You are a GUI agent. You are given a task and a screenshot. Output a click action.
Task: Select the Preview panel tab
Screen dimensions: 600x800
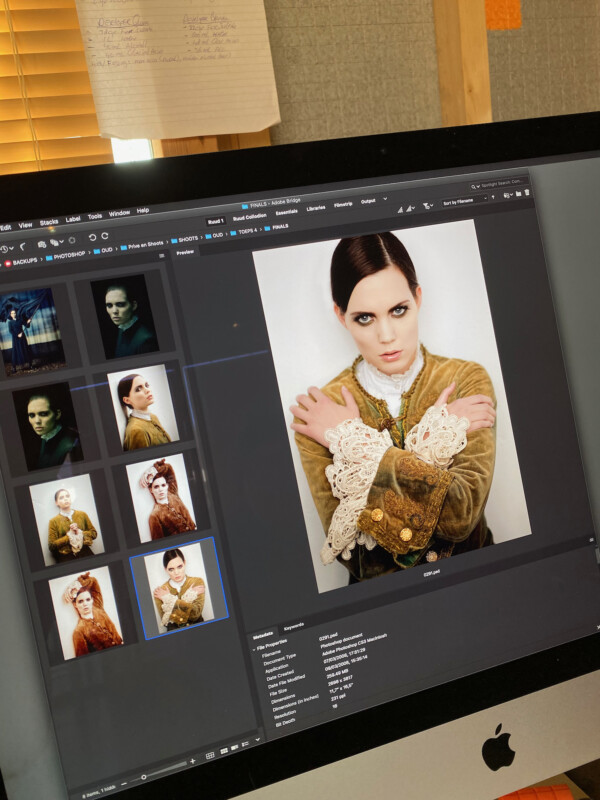[x=185, y=253]
